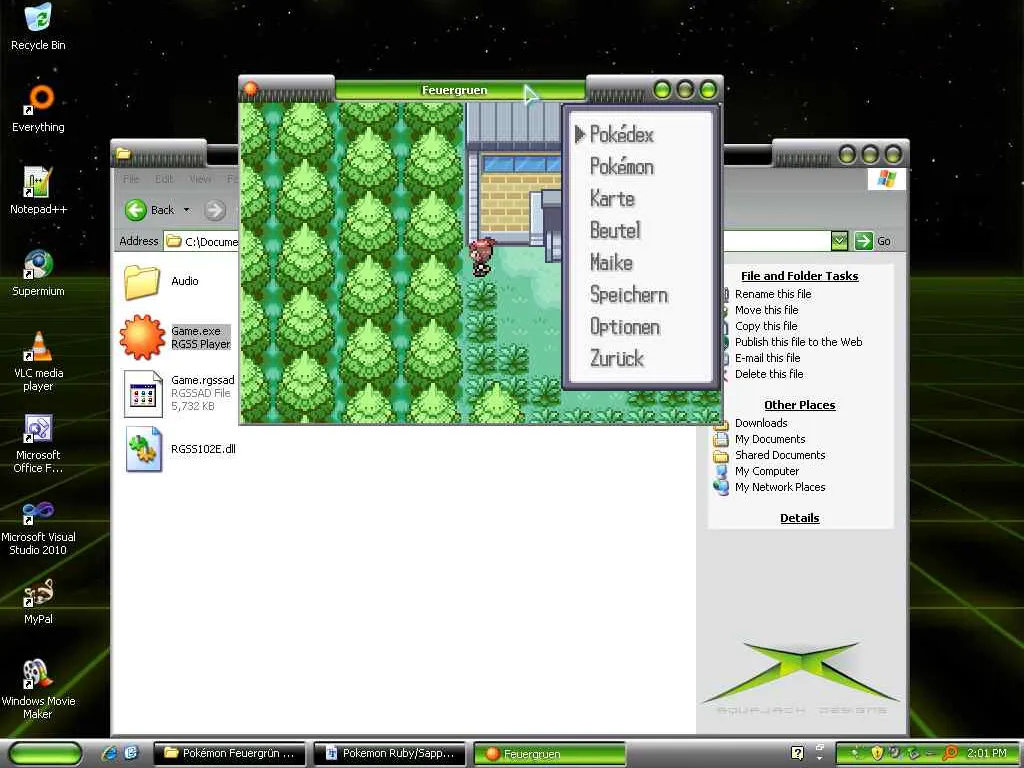
Task: Click Rename this file link
Action: (x=773, y=294)
